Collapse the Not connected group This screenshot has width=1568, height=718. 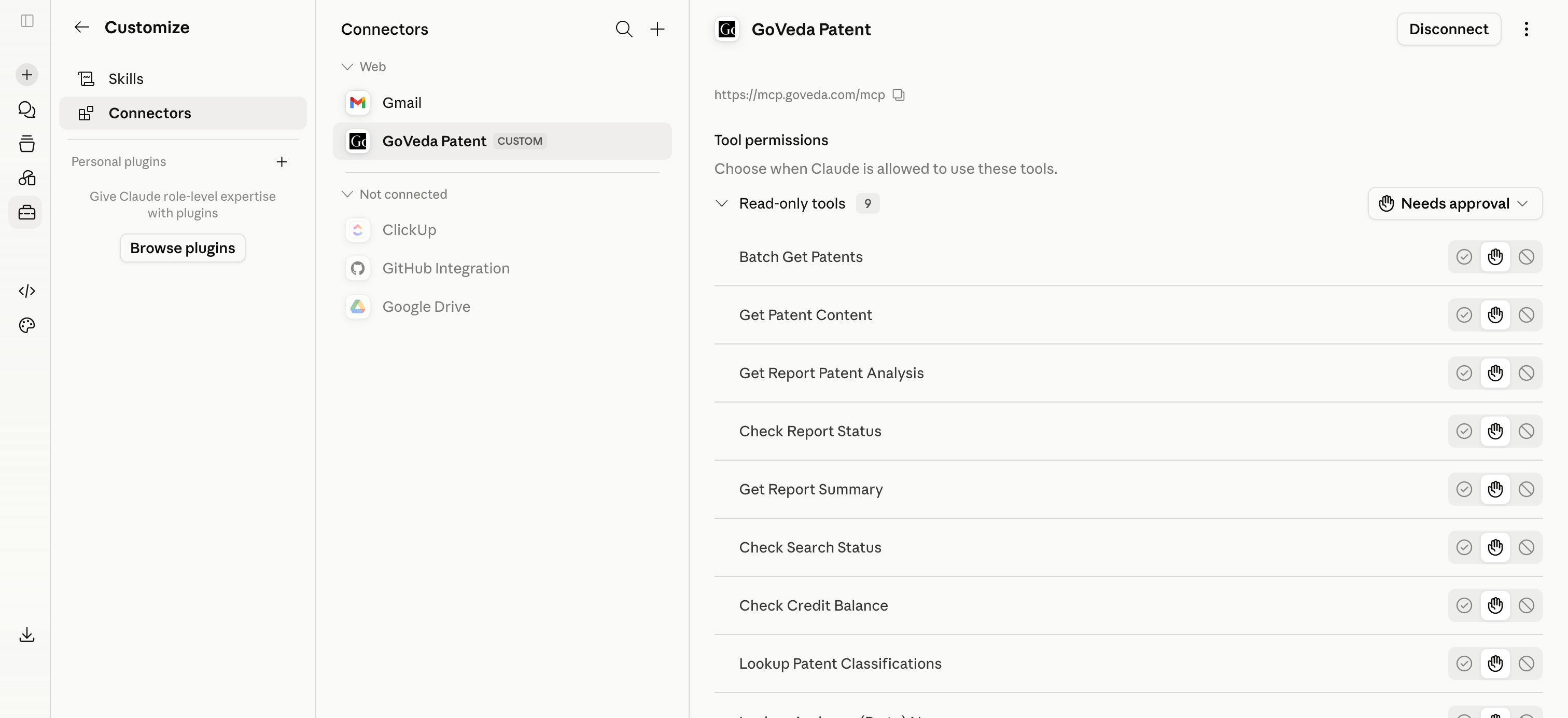(347, 194)
